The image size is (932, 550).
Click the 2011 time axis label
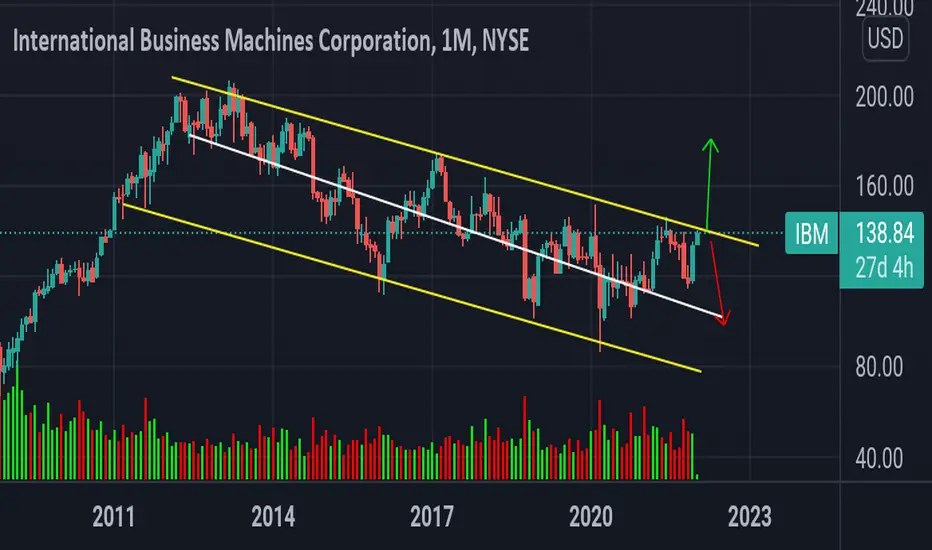point(114,517)
